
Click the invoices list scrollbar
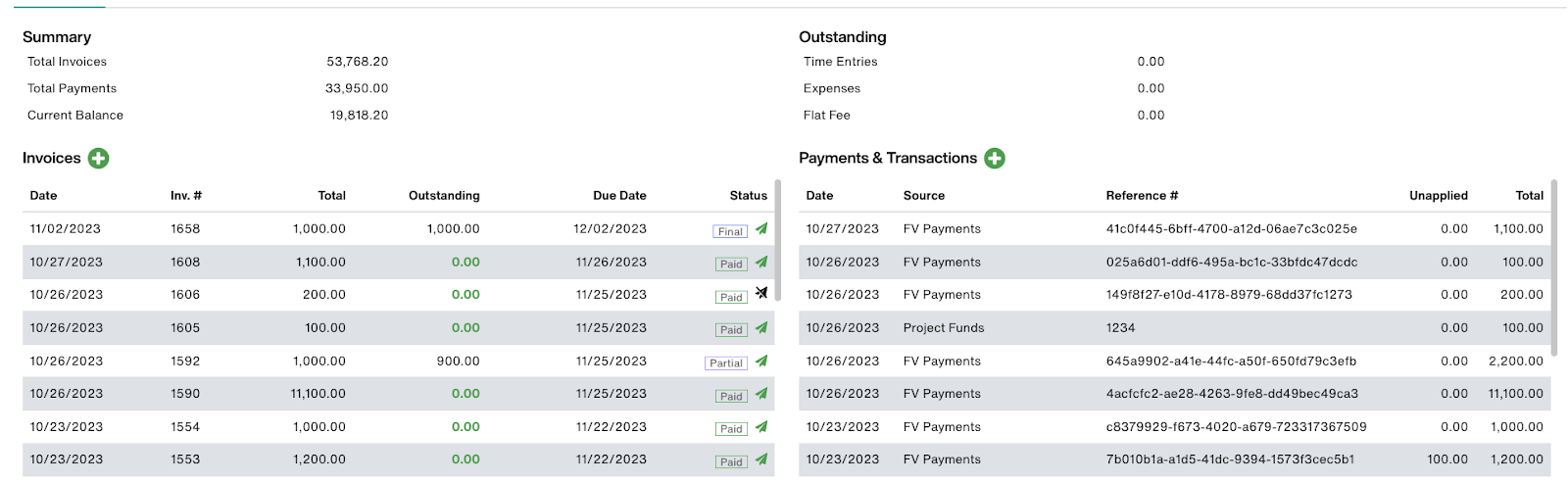[778, 240]
